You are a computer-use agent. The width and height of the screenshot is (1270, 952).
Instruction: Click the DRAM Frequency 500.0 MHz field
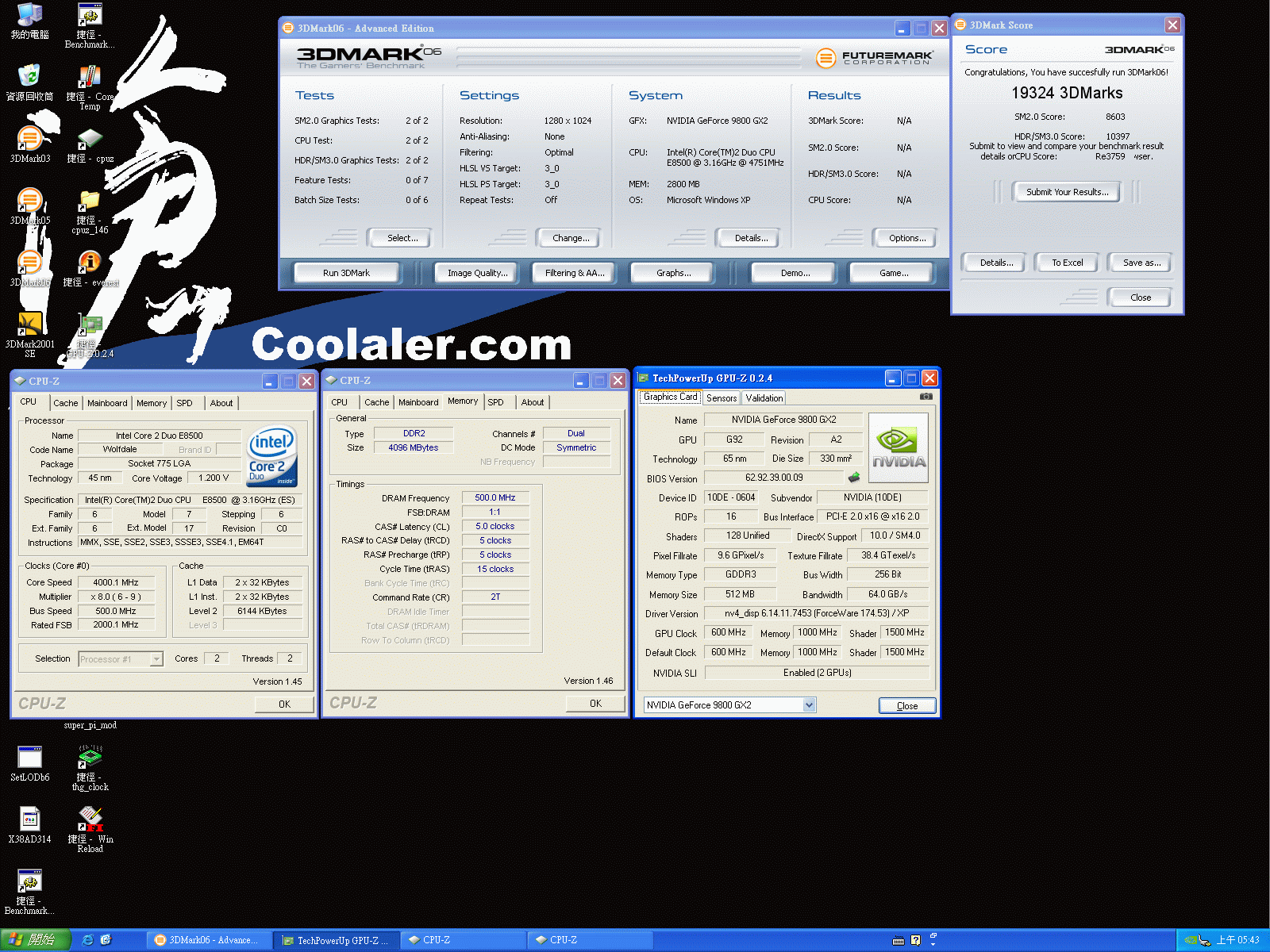pyautogui.click(x=495, y=498)
